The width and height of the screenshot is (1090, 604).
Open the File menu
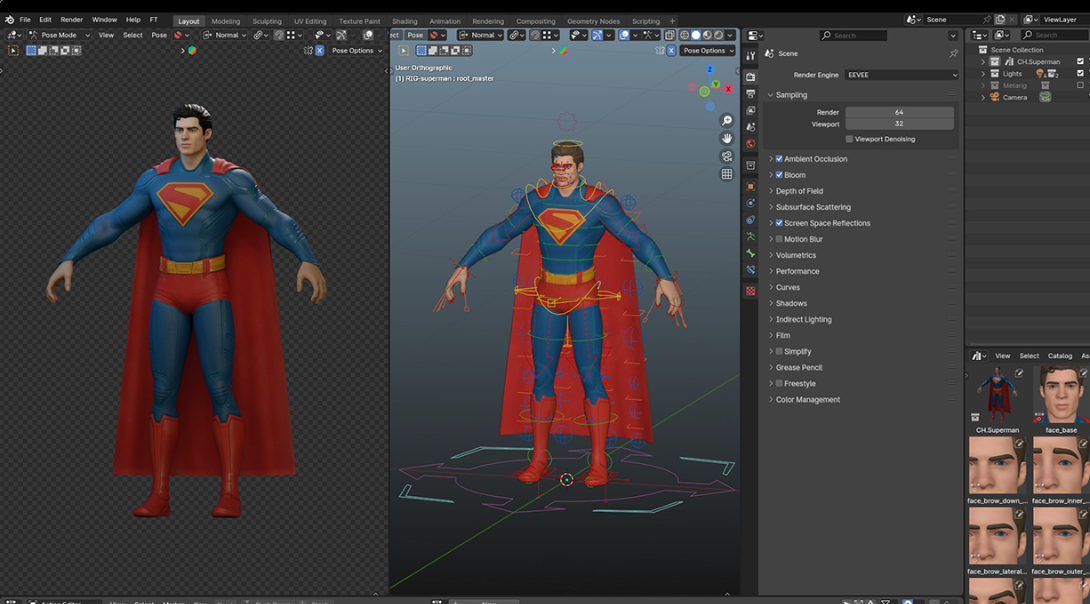25,19
